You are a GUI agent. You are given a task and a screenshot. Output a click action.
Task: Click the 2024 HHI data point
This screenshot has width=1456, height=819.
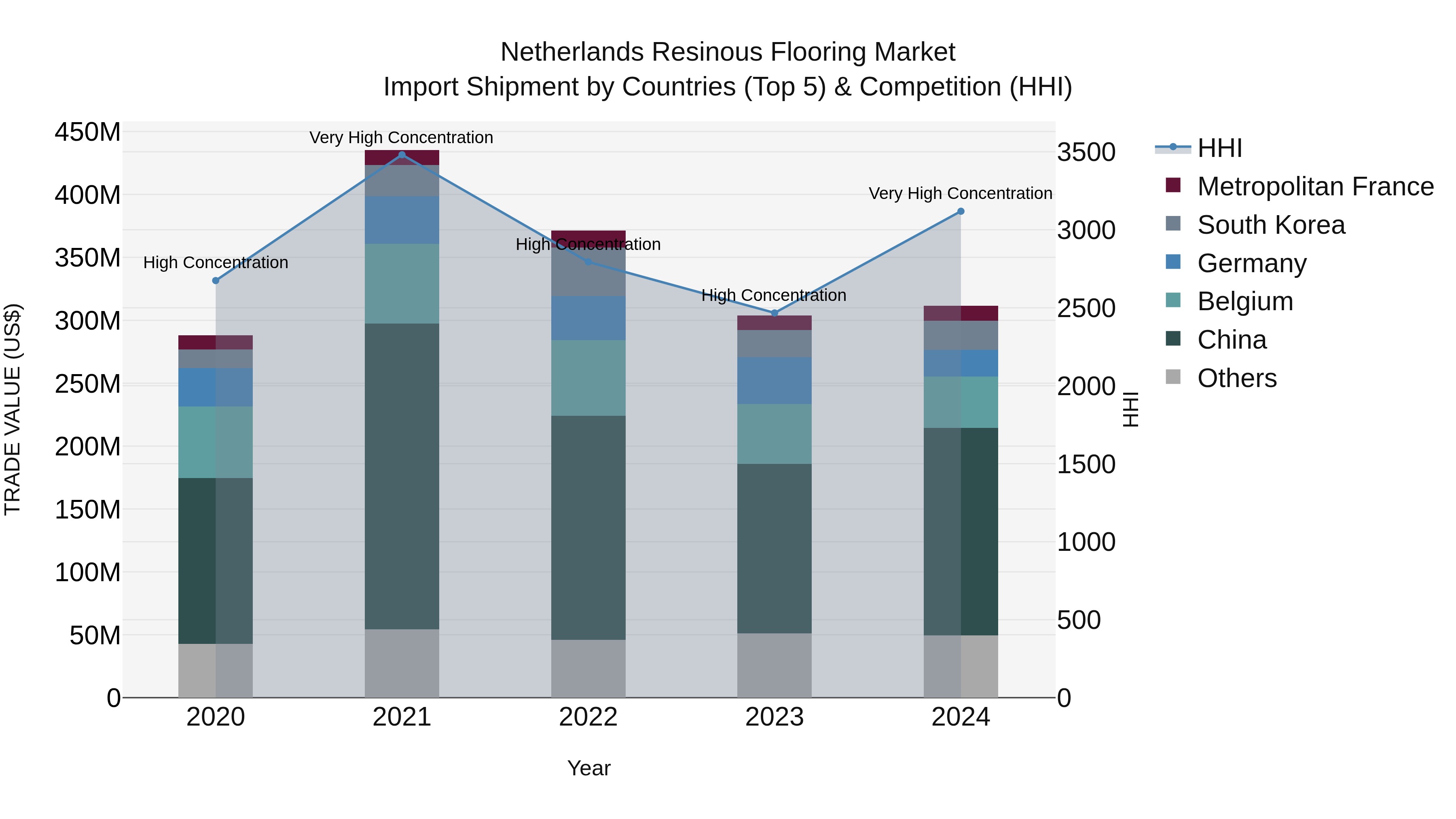click(961, 212)
